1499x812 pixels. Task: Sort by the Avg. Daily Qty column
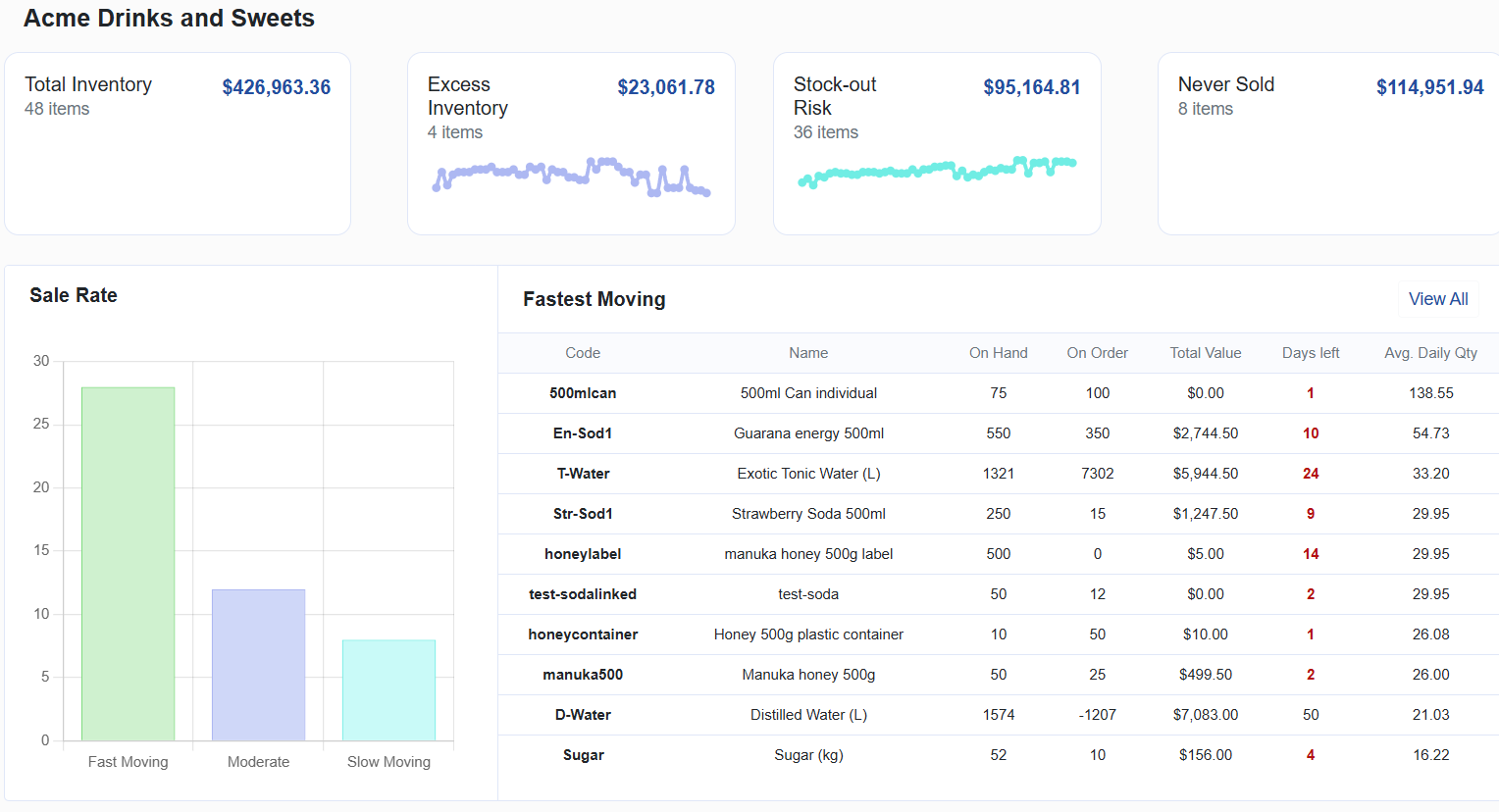(1430, 353)
